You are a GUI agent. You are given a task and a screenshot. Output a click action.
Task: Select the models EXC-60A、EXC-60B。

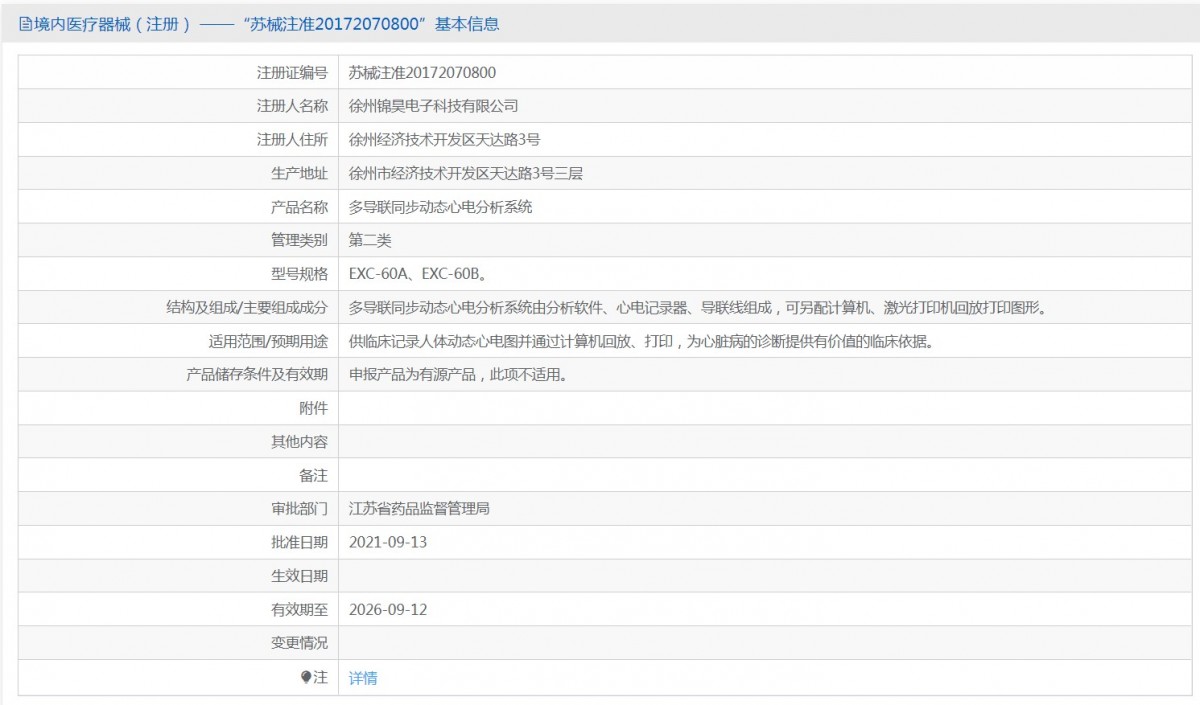418,274
